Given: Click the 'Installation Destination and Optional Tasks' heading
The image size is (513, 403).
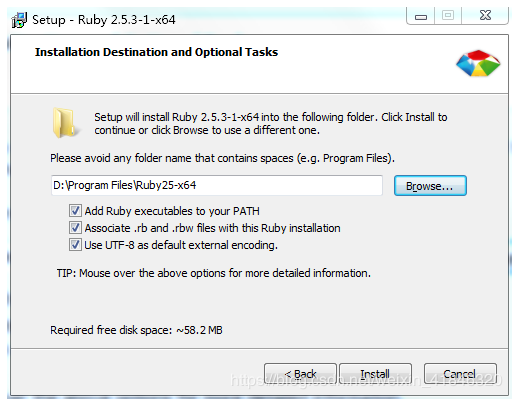Looking at the screenshot, I should click(x=156, y=52).
